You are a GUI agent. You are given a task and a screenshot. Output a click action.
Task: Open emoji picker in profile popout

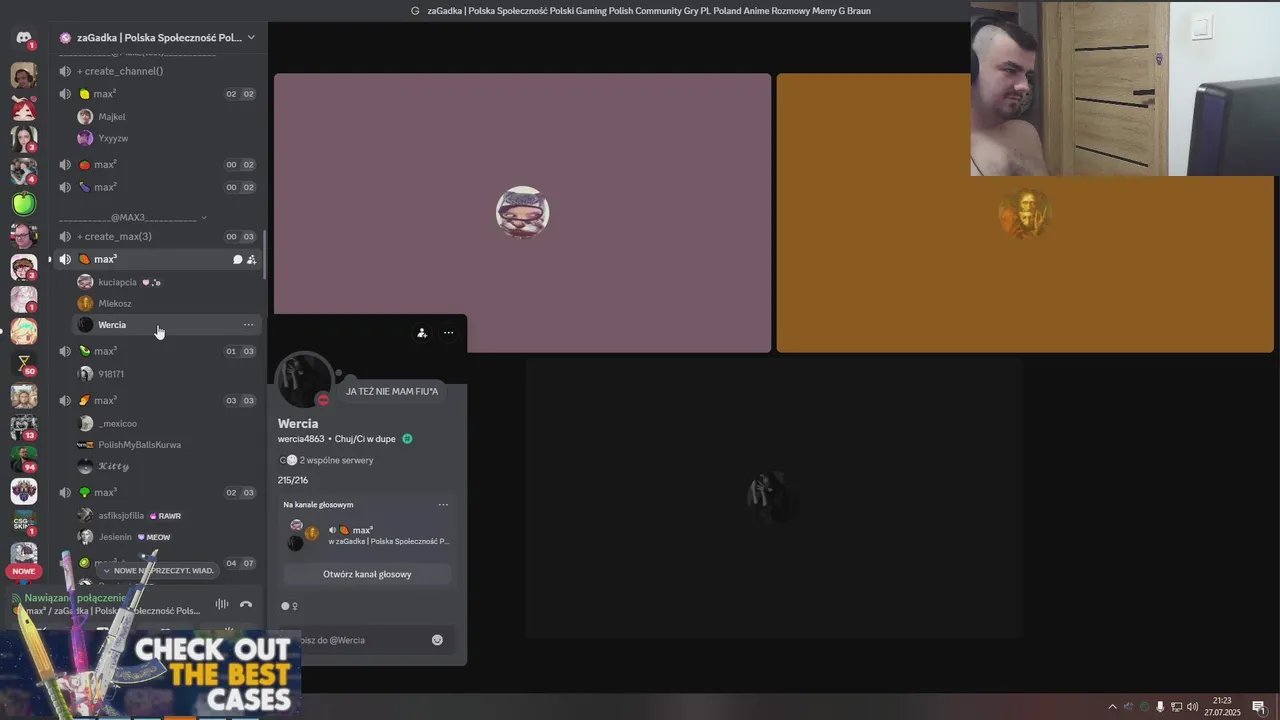(437, 640)
